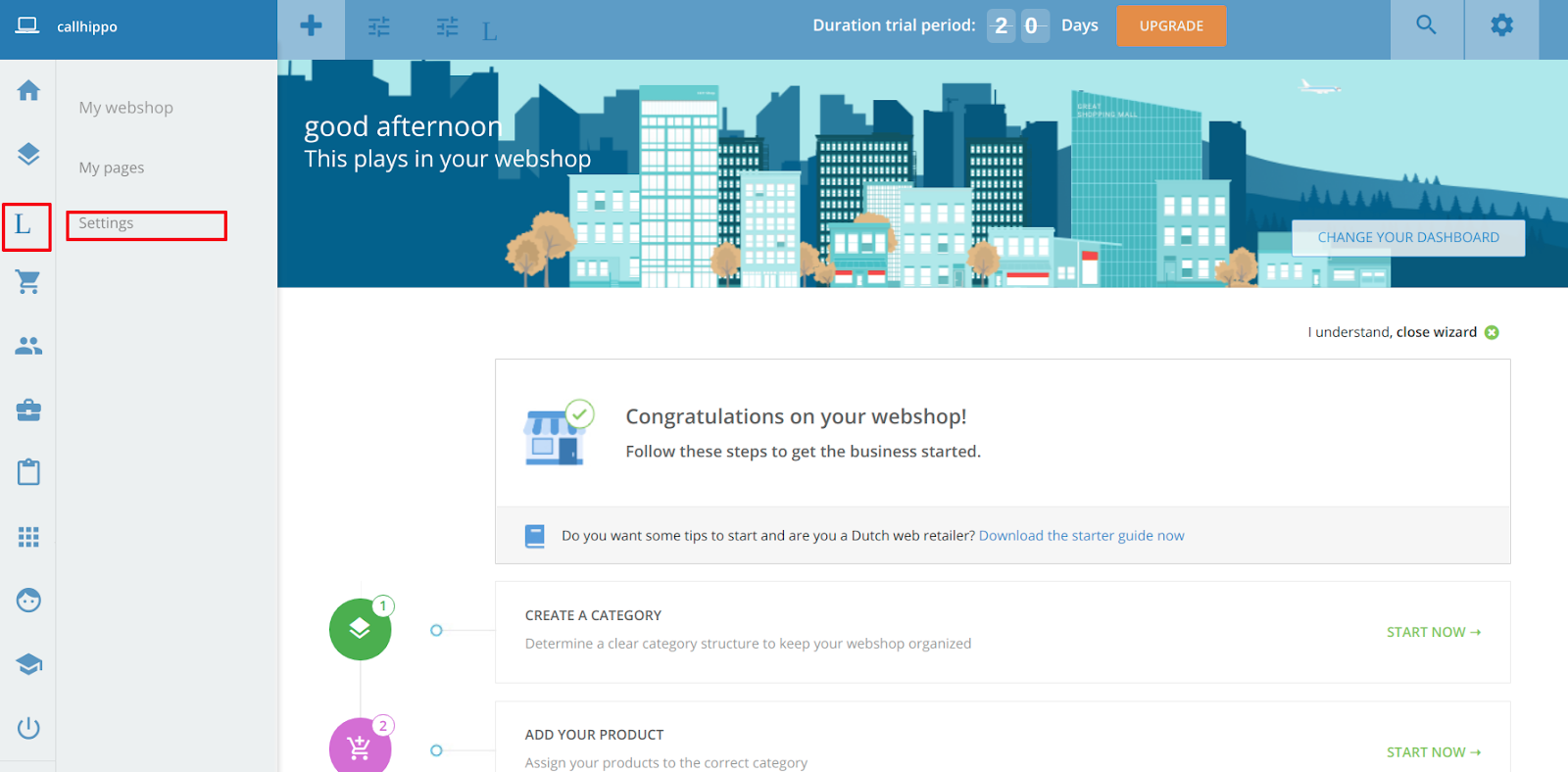
Task: Click 'I understand, close wizard' link
Action: coord(1392,332)
